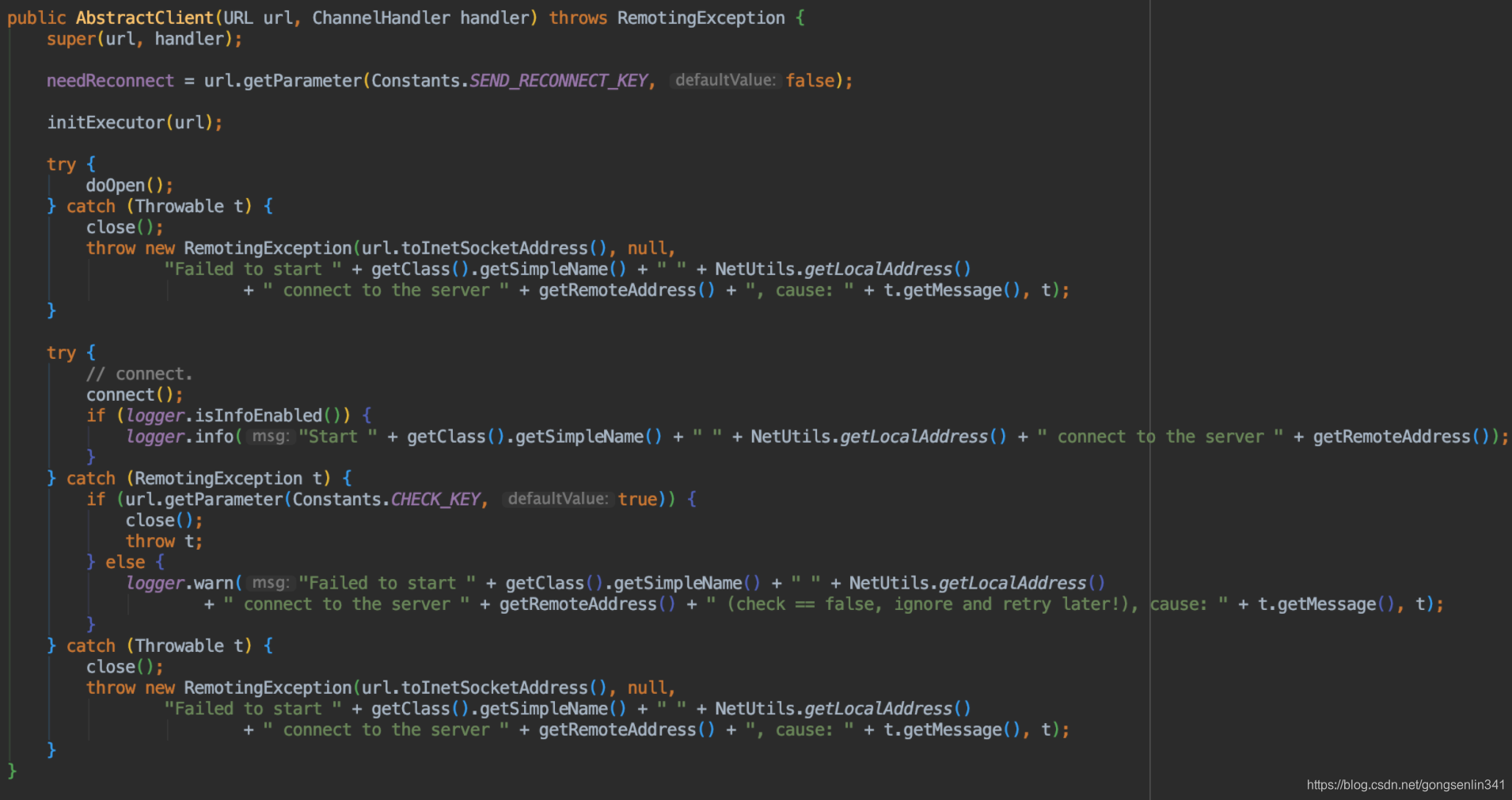Image resolution: width=1512 pixels, height=800 pixels.
Task: Click the AbstractClient constructor name
Action: pyautogui.click(x=145, y=17)
